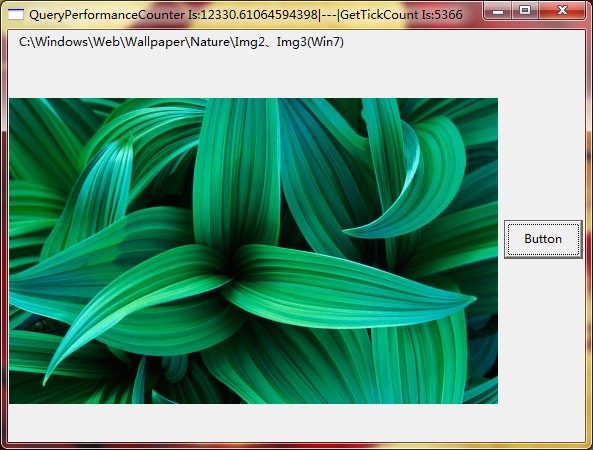Screen dimensions: 593x450
Task: Click the Button control
Action: coord(543,239)
